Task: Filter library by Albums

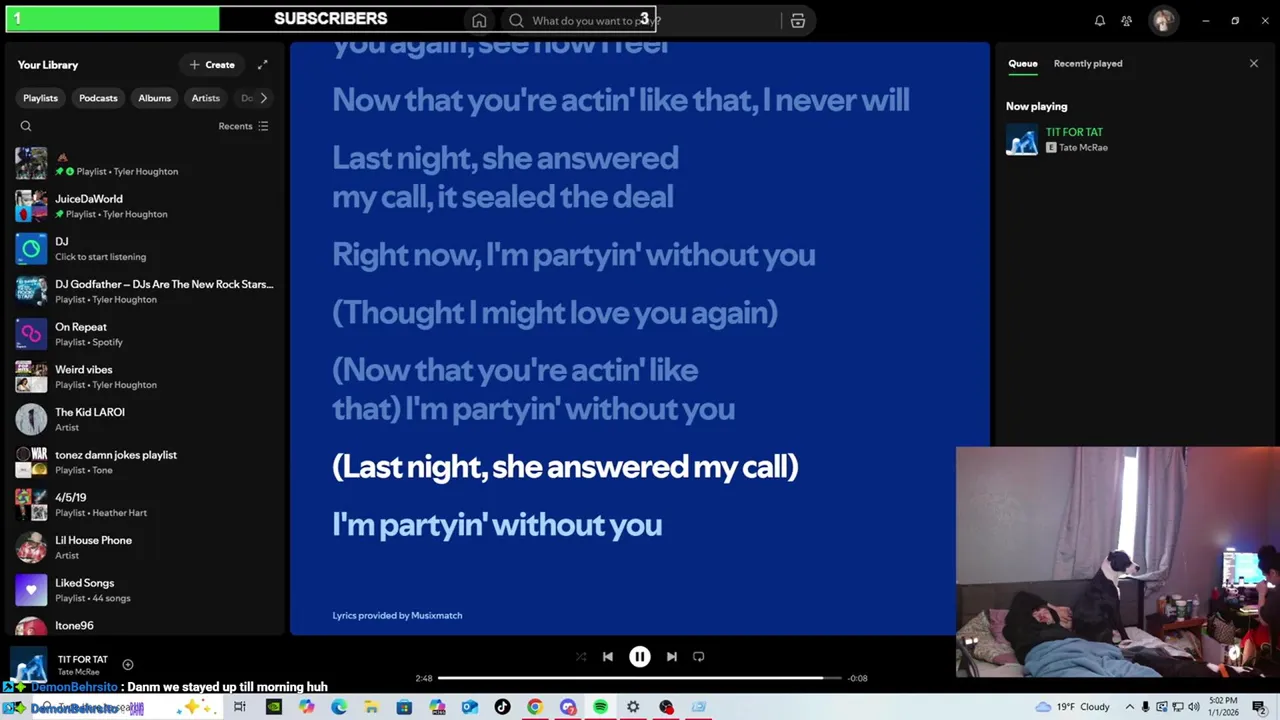Action: (x=154, y=98)
